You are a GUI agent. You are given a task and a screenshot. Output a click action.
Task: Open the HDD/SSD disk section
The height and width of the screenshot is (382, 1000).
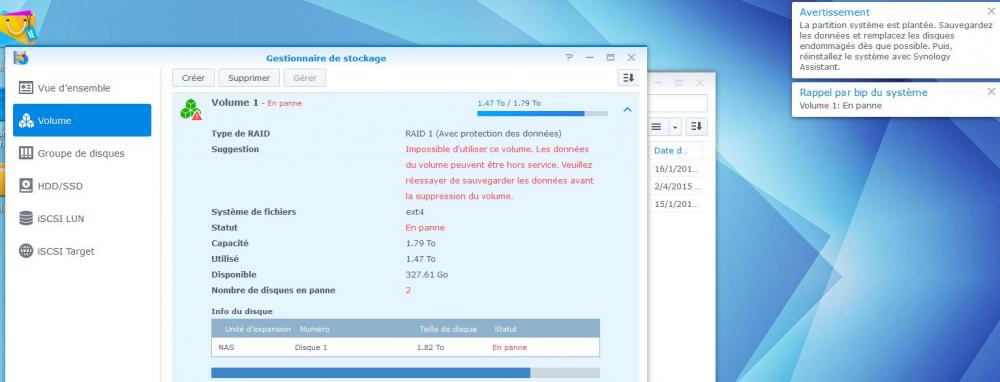point(82,186)
